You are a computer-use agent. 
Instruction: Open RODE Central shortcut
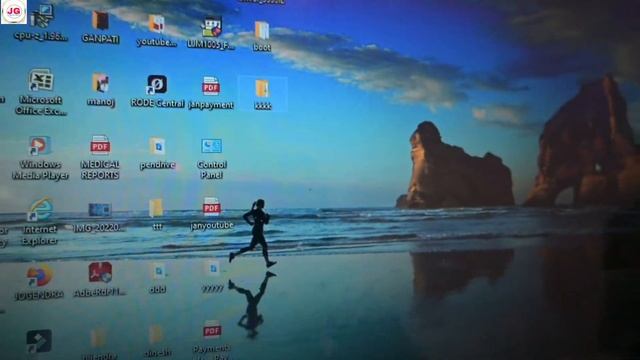point(157,91)
